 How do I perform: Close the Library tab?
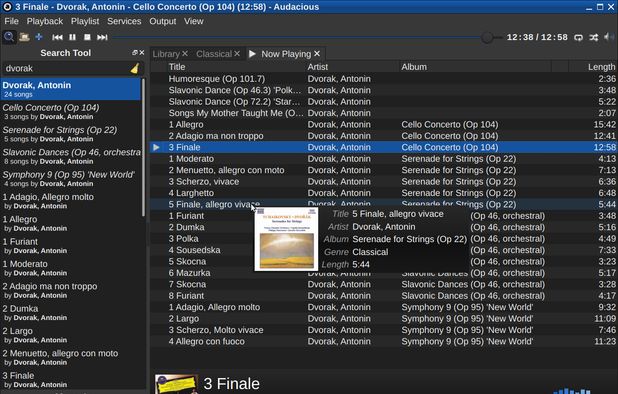coord(185,54)
